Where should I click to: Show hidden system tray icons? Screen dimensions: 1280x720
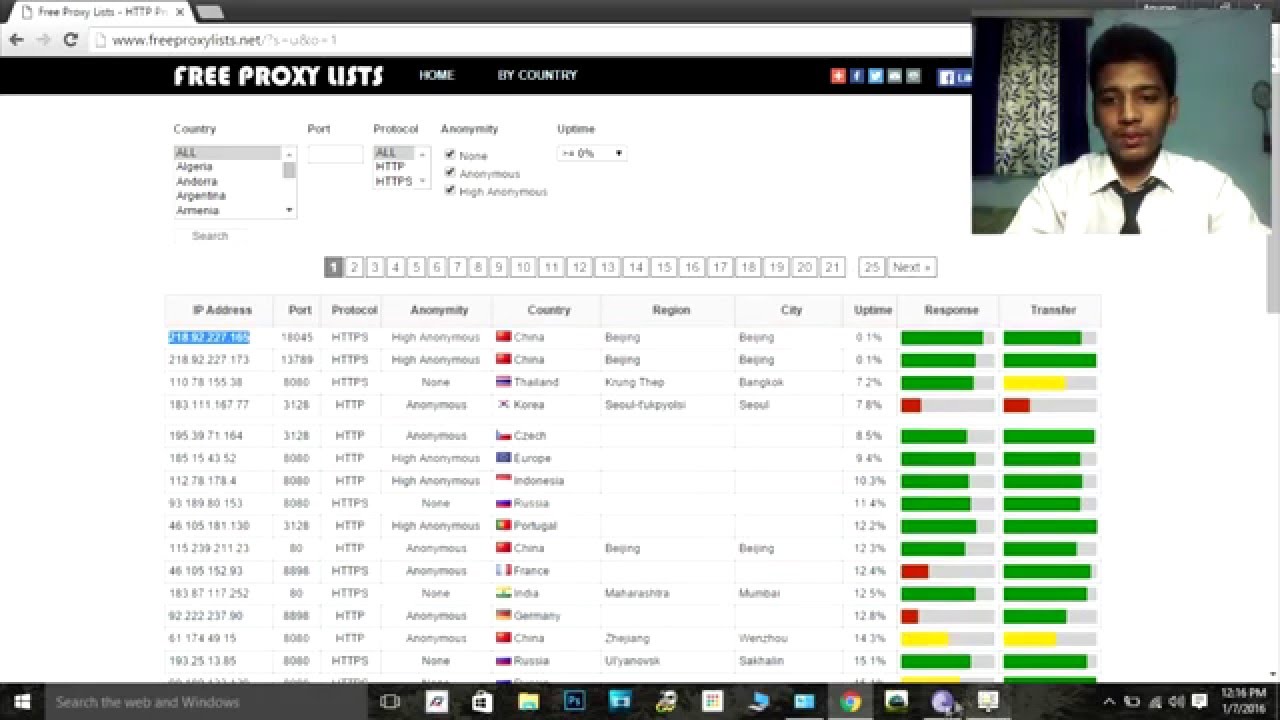point(1109,702)
